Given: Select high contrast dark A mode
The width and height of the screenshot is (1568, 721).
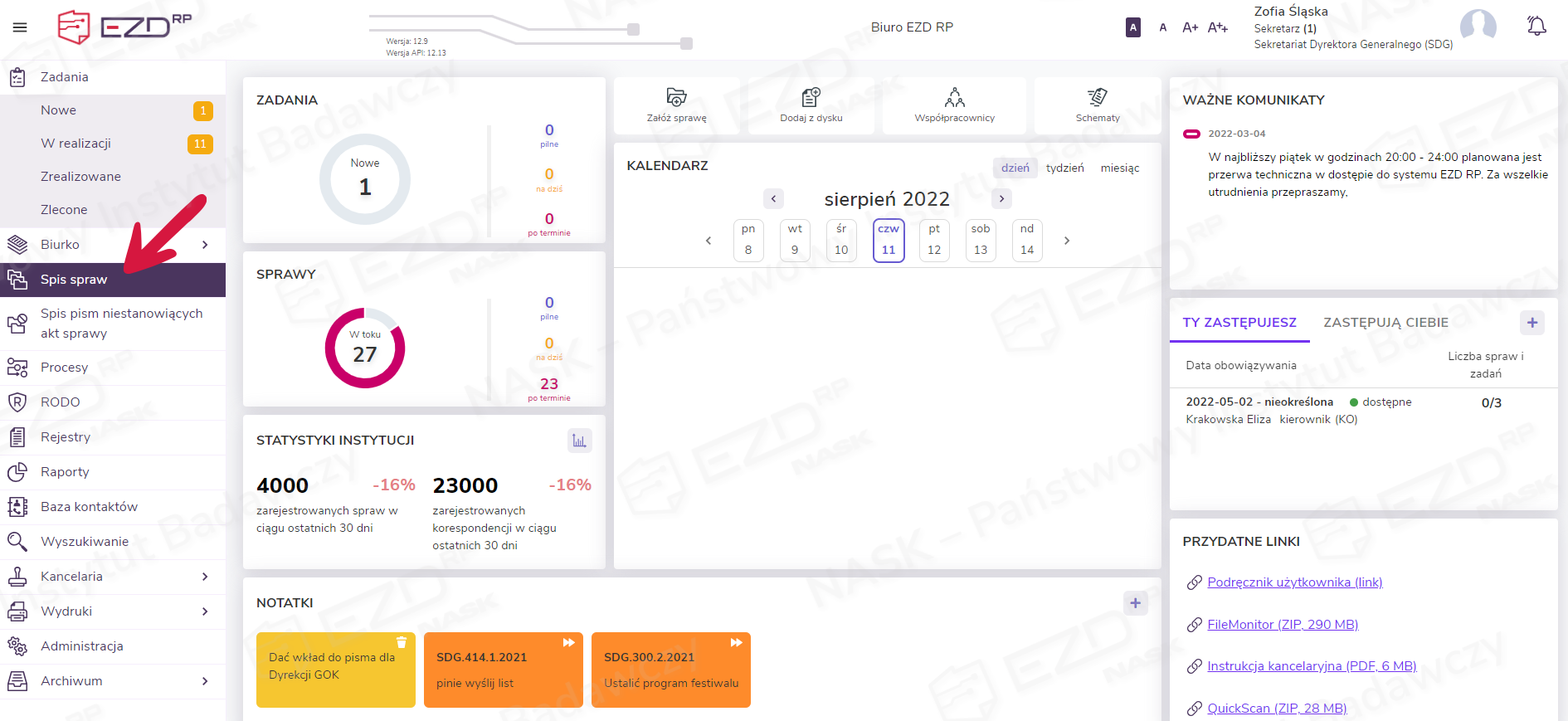Looking at the screenshot, I should [x=1132, y=27].
